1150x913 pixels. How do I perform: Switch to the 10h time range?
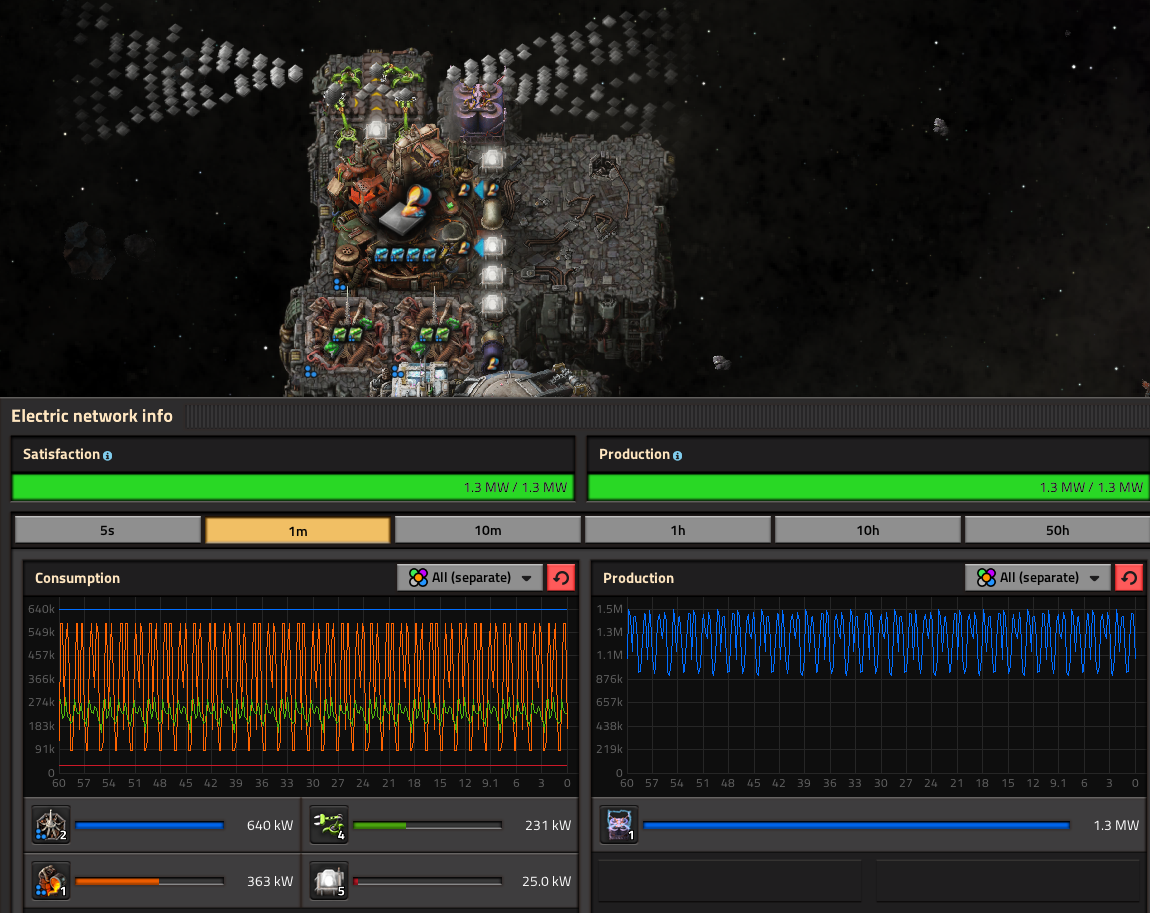[x=868, y=530]
